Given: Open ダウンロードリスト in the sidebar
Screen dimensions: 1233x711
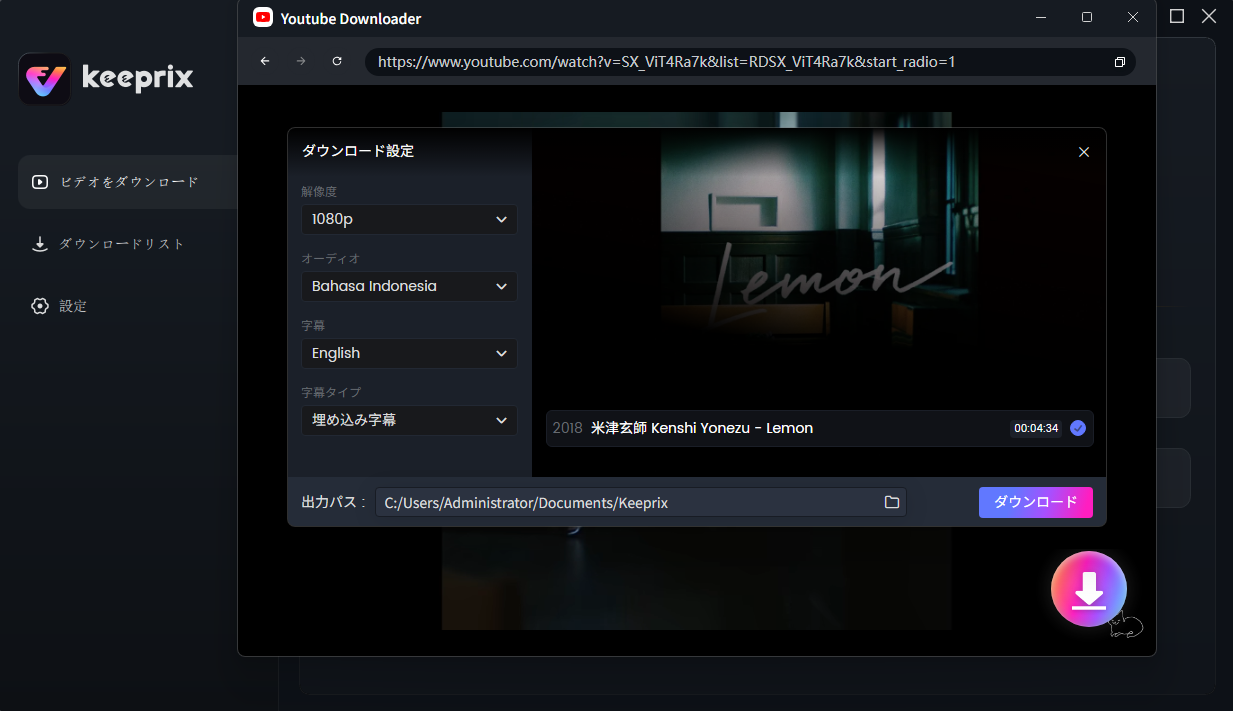Looking at the screenshot, I should point(120,244).
